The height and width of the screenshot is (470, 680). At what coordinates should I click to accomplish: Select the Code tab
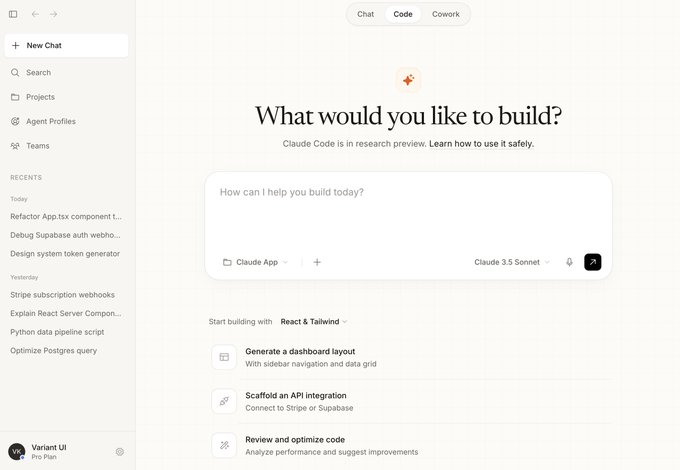[403, 14]
